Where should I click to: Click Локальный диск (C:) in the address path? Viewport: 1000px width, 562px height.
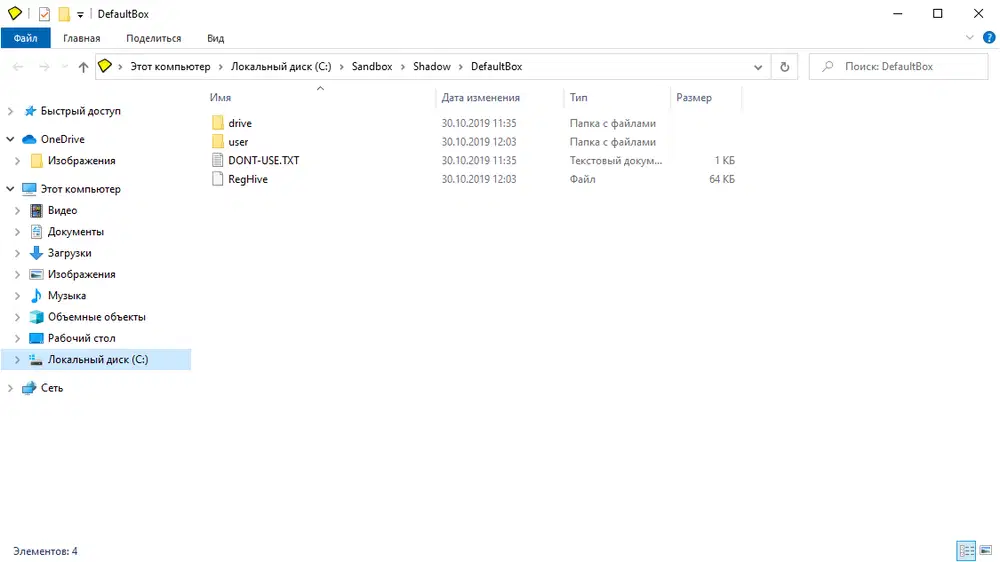tap(281, 66)
